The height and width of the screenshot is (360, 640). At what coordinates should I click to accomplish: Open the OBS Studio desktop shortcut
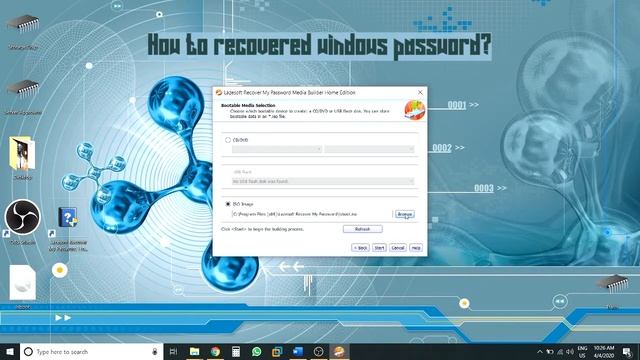point(22,218)
